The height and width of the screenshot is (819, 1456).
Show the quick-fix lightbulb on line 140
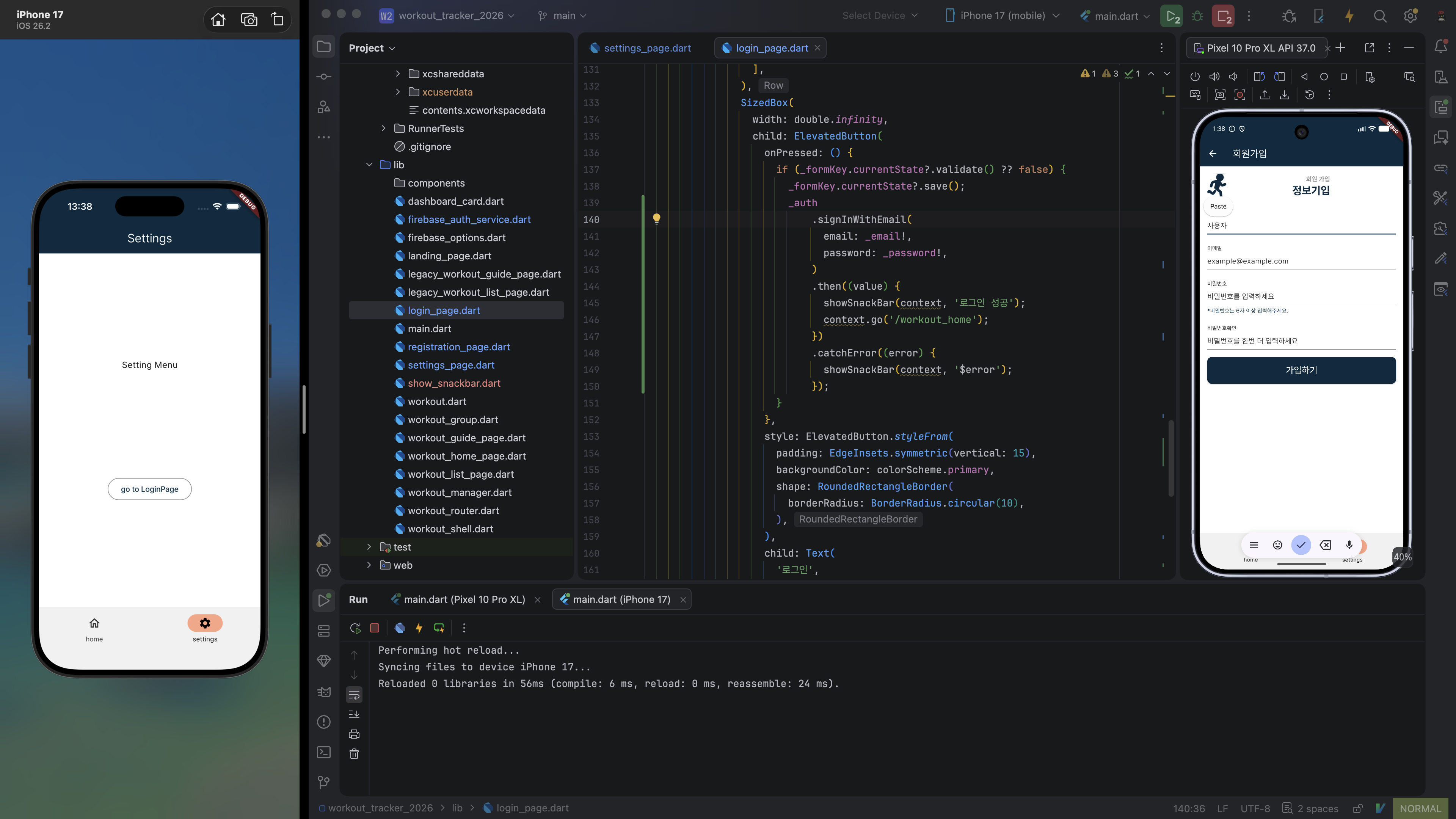click(656, 219)
